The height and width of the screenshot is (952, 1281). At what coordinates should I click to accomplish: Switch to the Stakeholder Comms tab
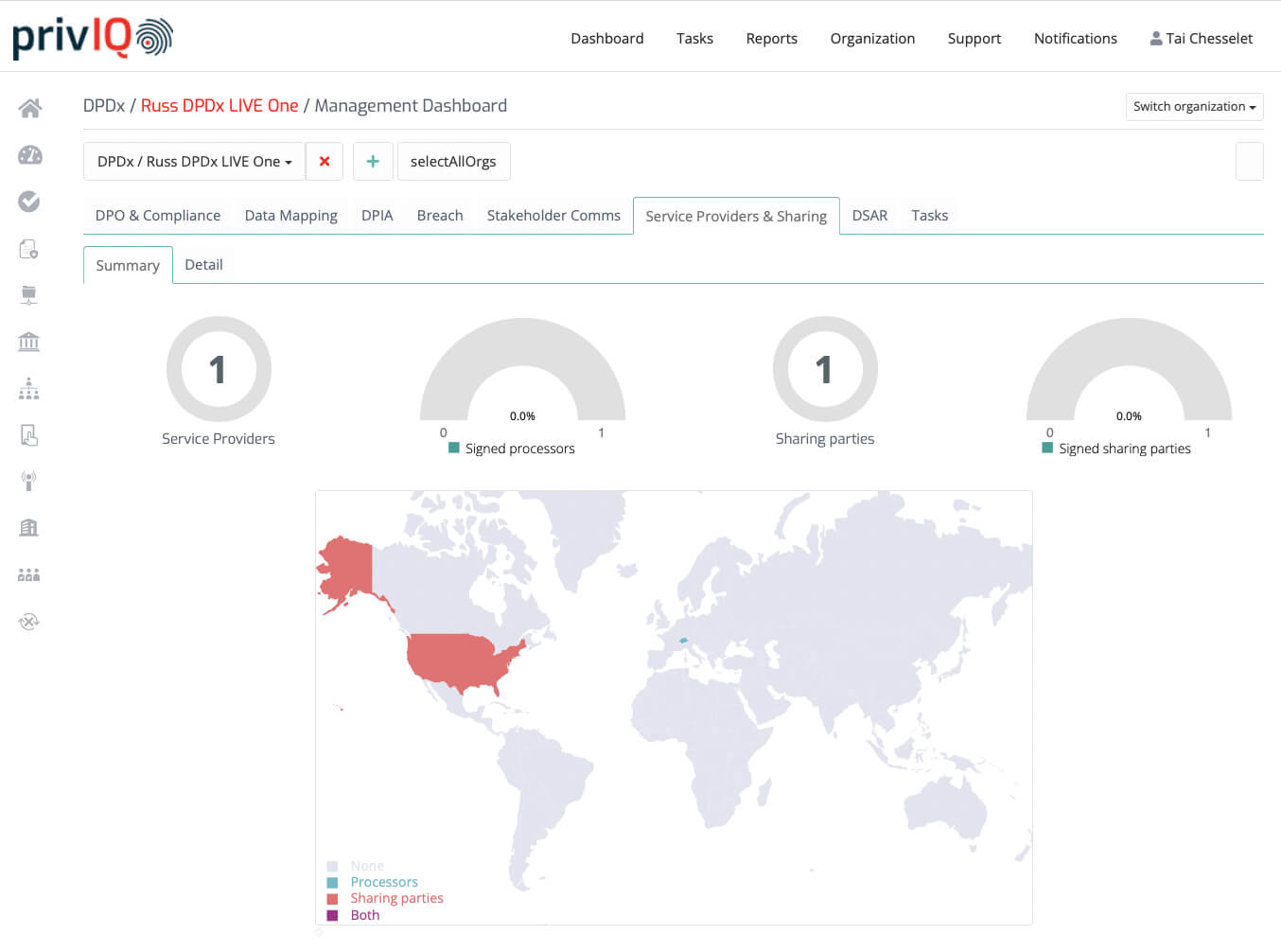(553, 215)
